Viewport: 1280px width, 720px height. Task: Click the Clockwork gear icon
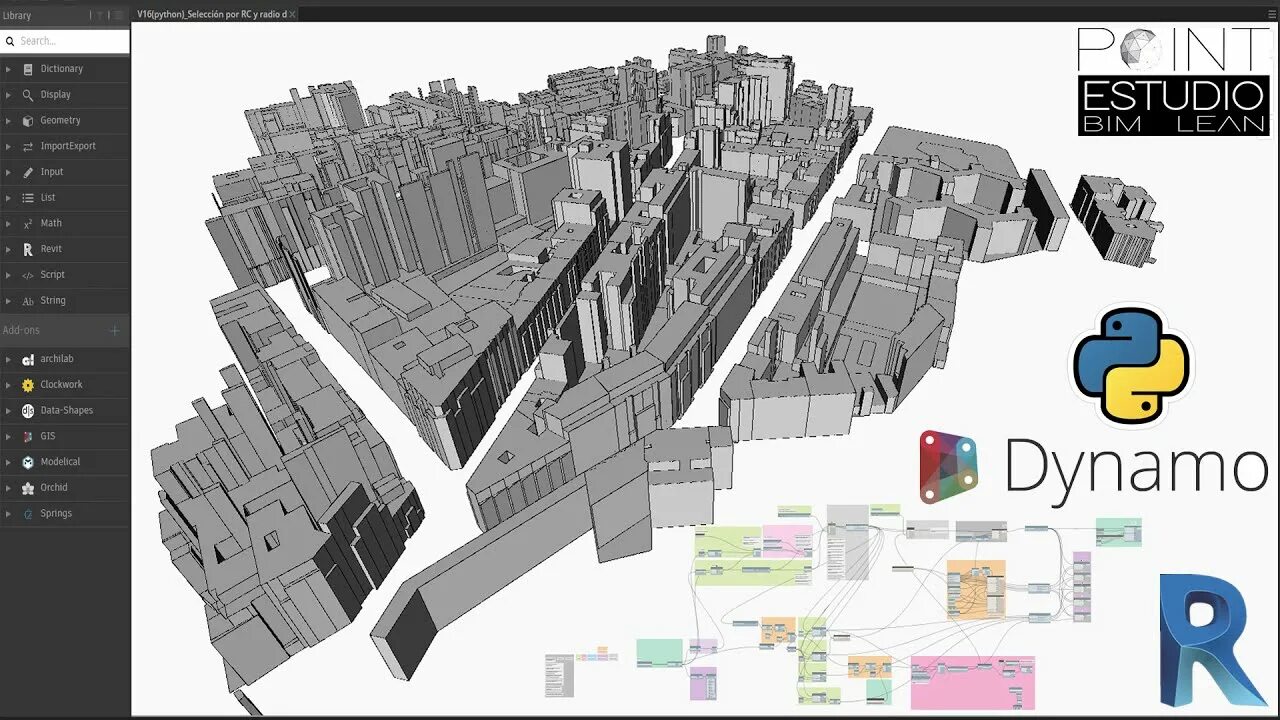click(x=28, y=385)
